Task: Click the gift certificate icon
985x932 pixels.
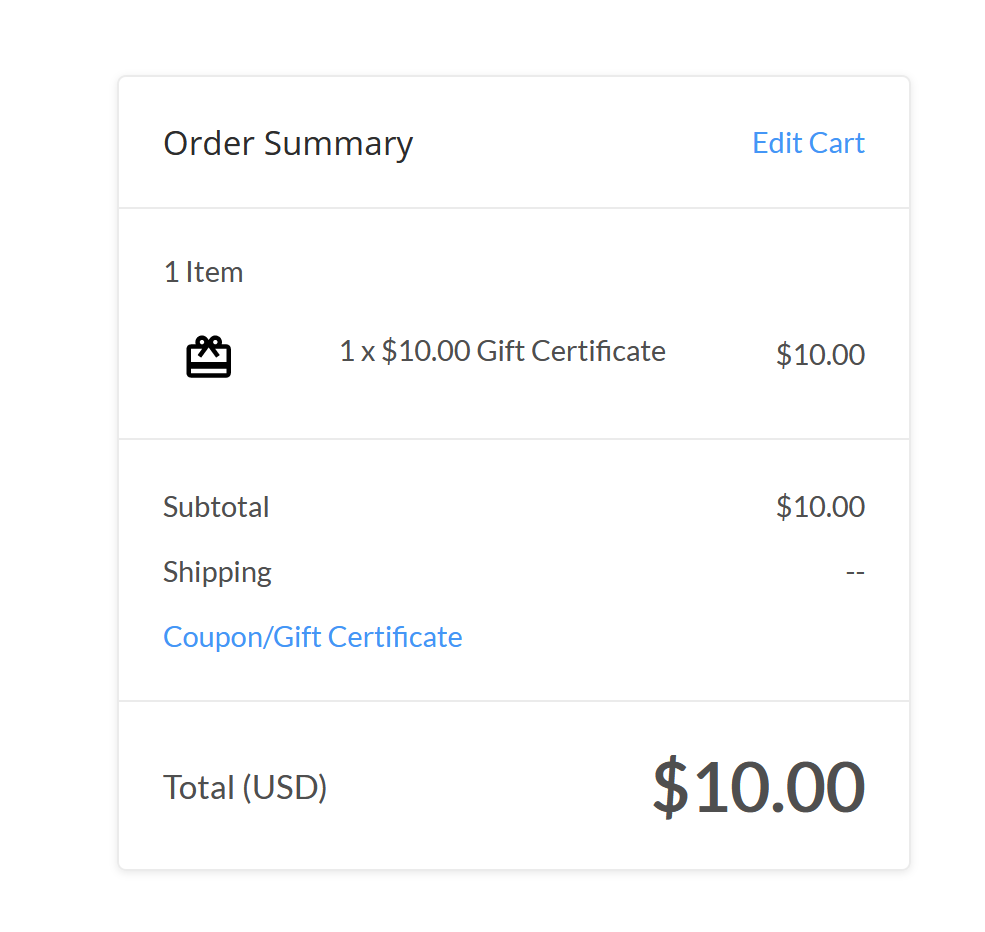Action: [209, 357]
